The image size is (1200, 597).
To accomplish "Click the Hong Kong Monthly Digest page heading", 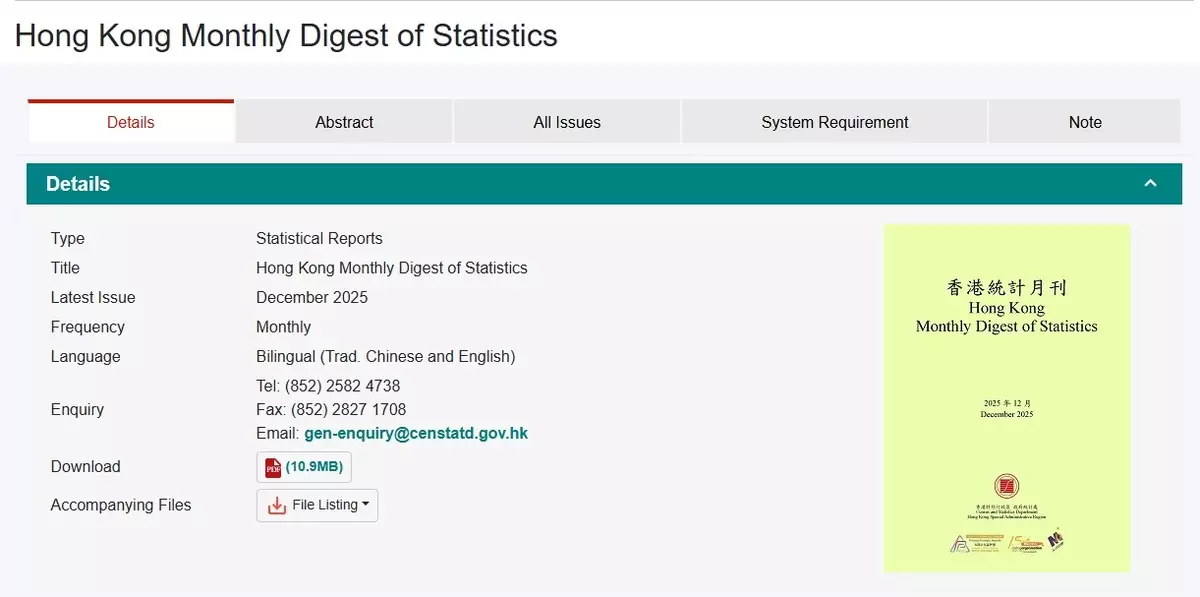I will [x=286, y=36].
